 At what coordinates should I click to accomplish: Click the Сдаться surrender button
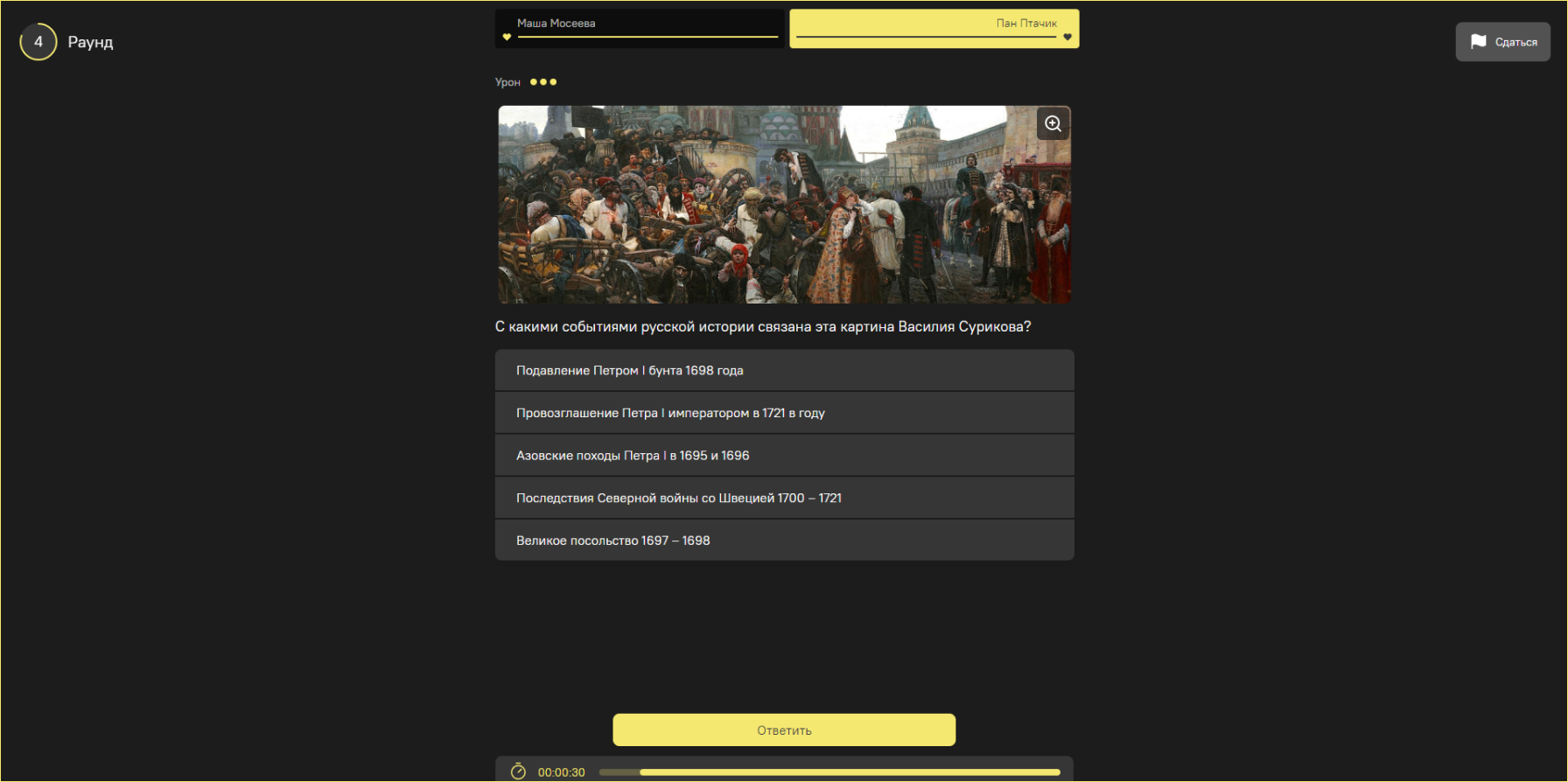coord(1503,42)
